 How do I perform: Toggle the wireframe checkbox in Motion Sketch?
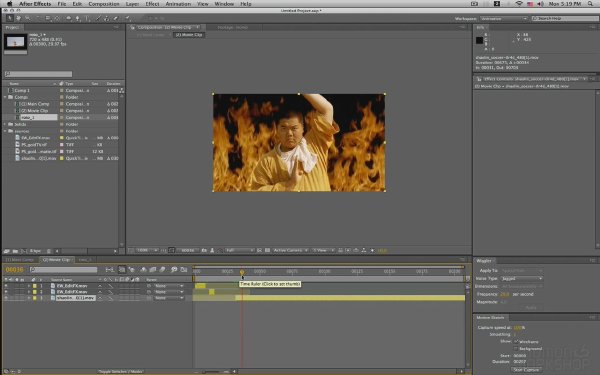tap(516, 341)
